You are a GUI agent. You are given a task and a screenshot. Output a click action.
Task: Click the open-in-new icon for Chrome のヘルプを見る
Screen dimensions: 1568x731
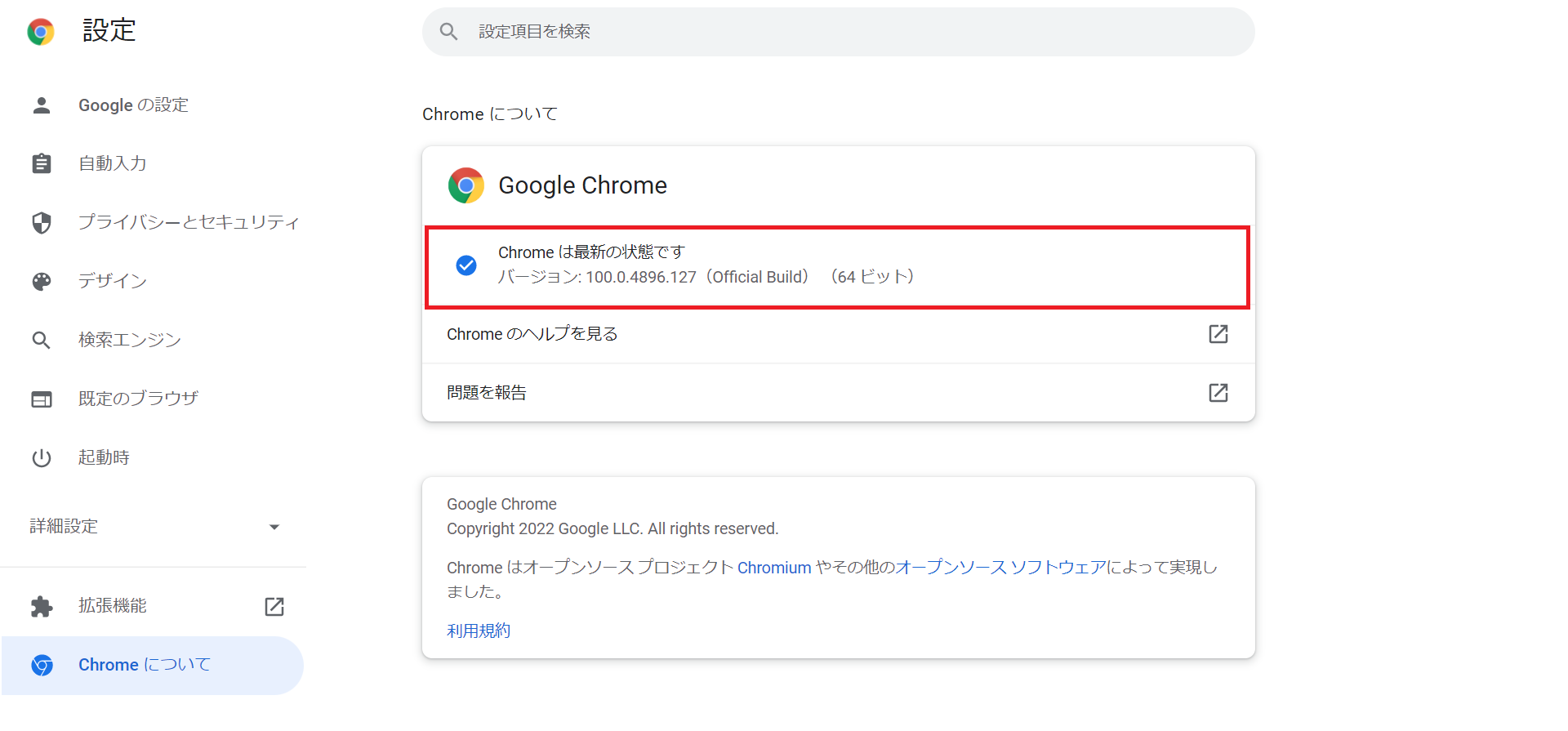coord(1218,334)
